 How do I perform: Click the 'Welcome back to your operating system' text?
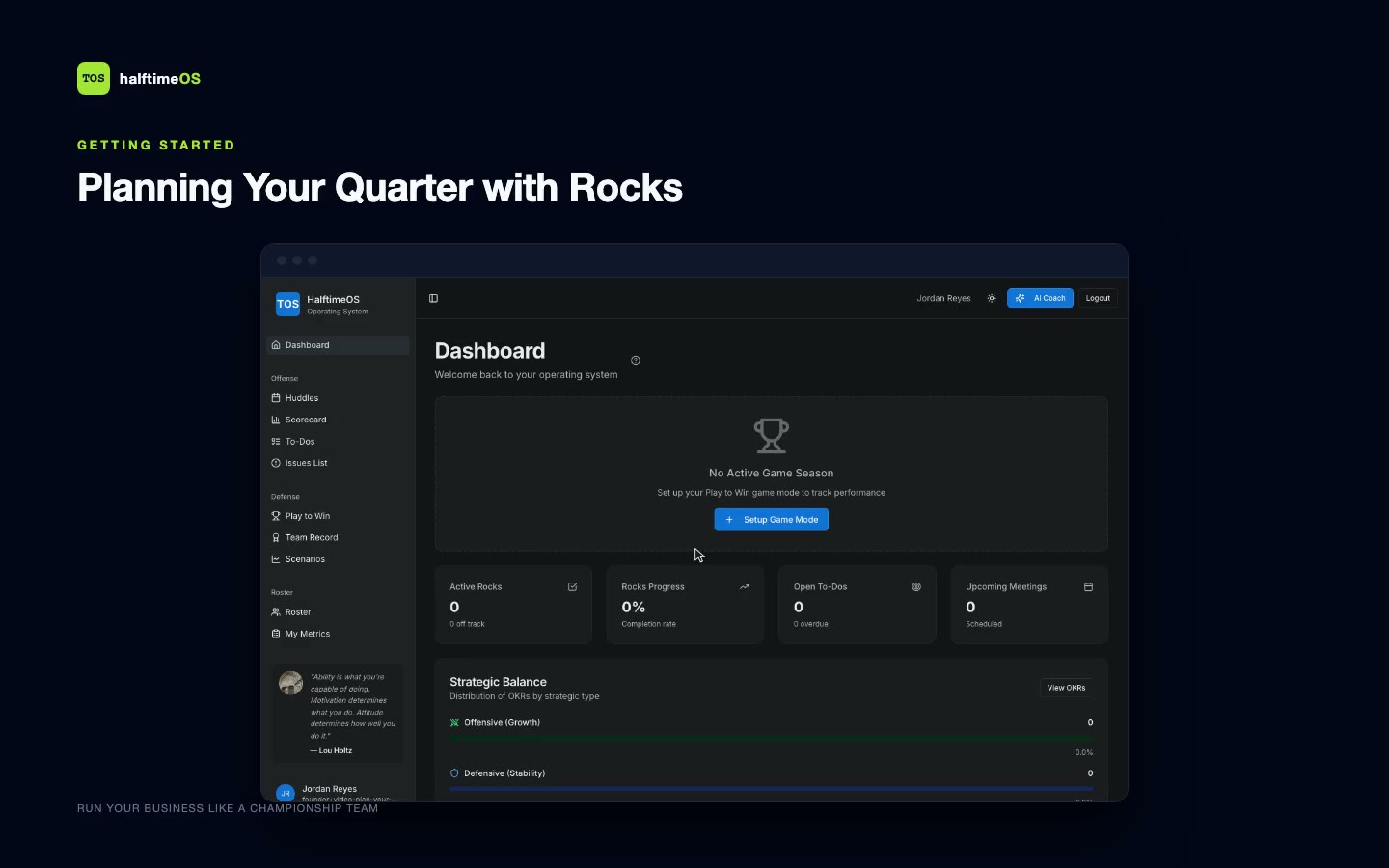point(526,374)
